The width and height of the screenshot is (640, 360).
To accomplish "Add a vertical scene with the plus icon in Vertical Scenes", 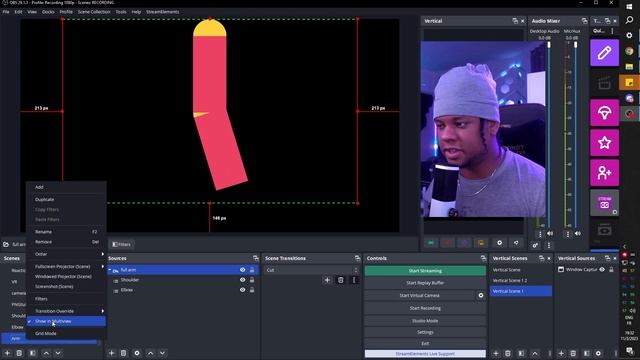I will point(496,353).
